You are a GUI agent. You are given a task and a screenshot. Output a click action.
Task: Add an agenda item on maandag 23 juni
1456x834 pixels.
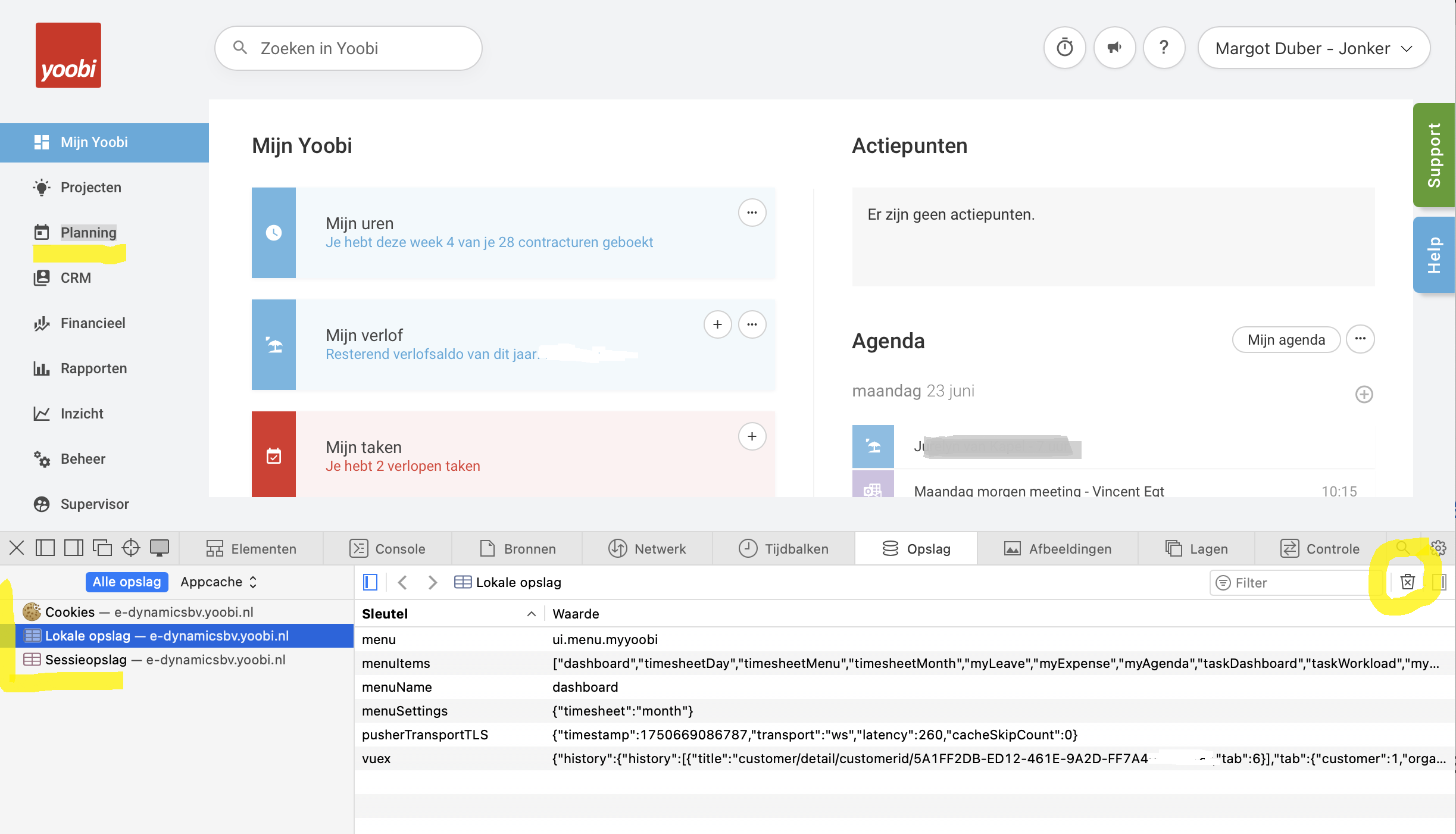1364,394
